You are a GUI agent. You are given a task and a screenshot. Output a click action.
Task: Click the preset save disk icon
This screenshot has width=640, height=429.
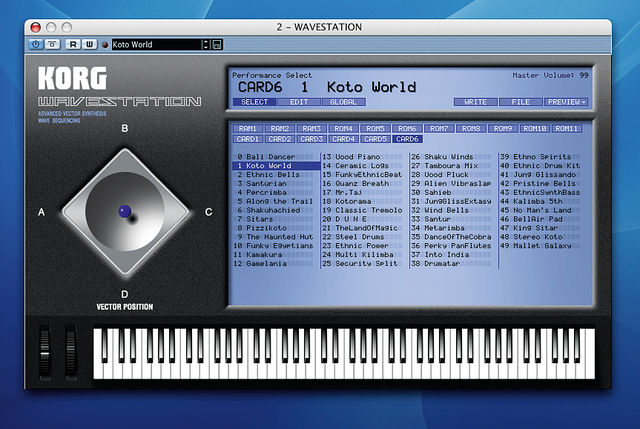[217, 44]
